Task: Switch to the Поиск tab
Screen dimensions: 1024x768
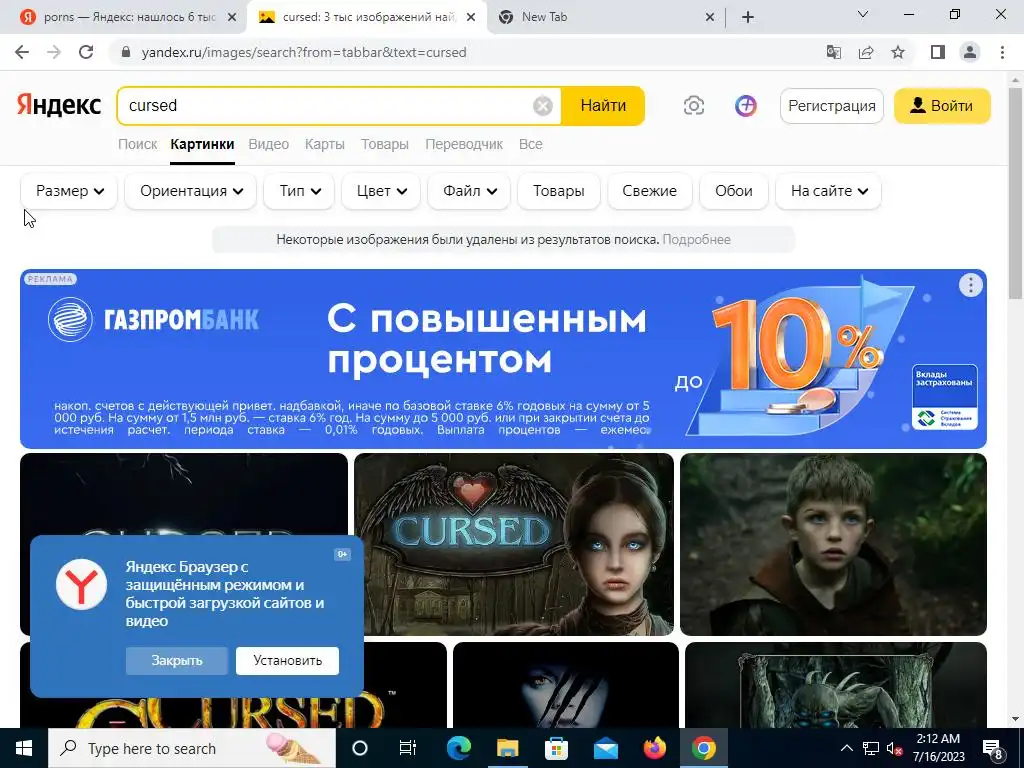Action: click(x=137, y=144)
